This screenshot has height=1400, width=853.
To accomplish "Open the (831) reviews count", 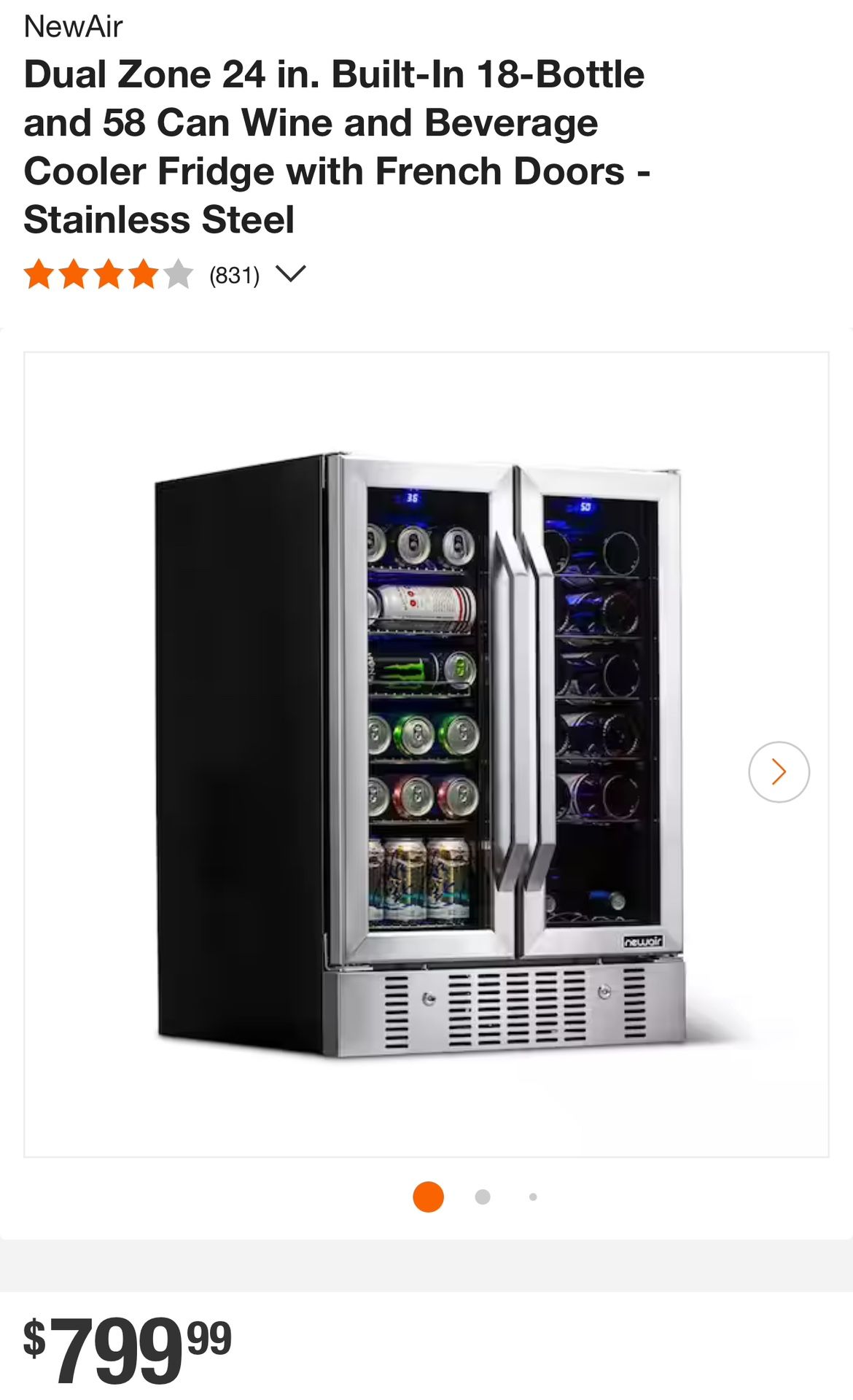I will 234,276.
